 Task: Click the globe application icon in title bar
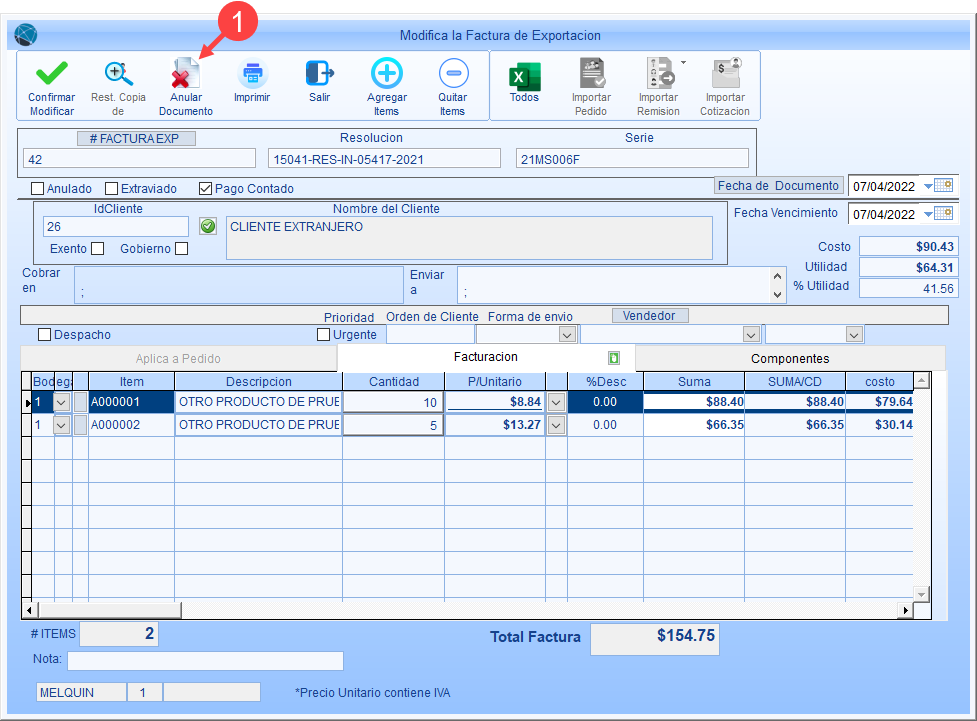pos(26,35)
